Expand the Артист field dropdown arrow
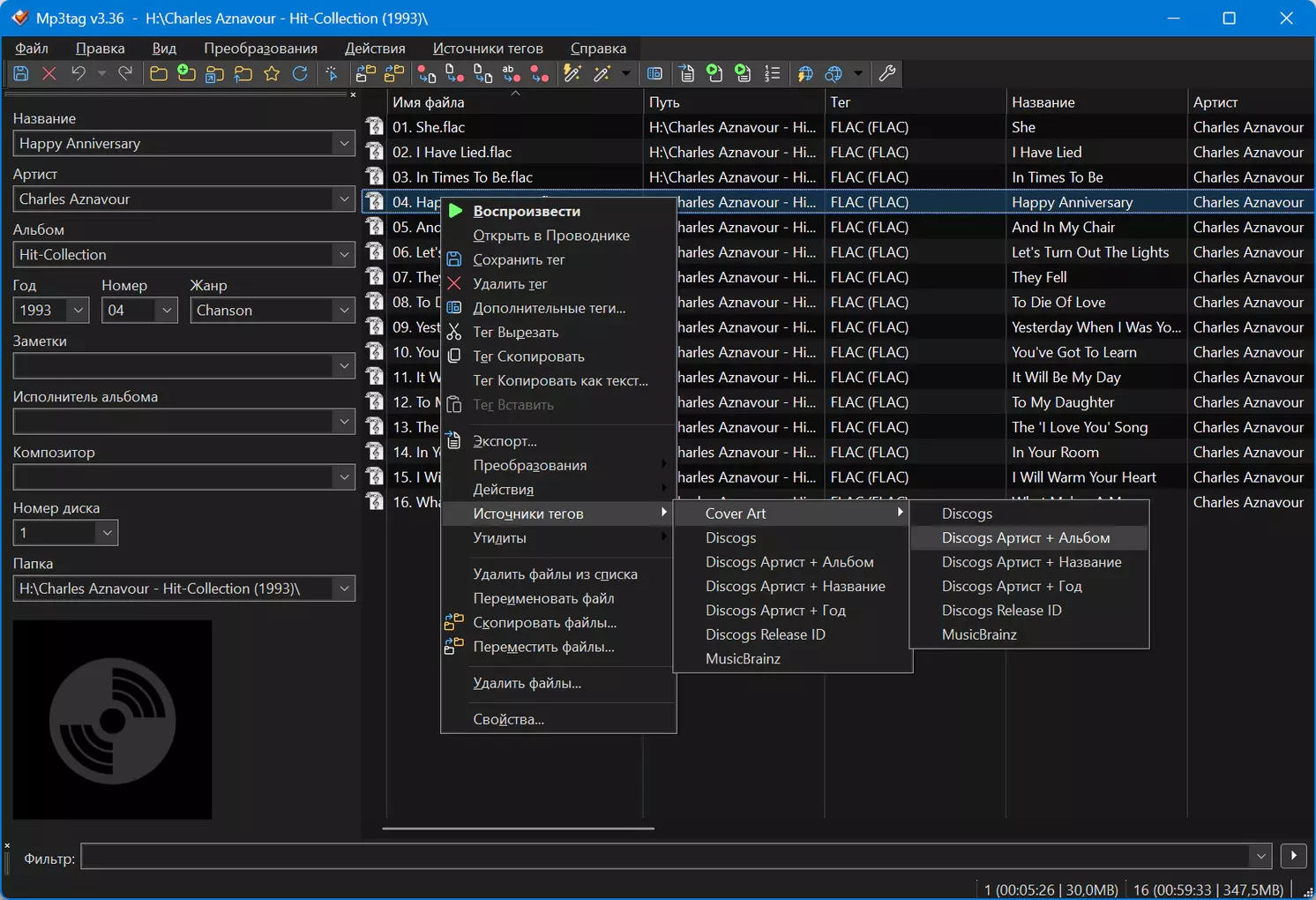 point(344,199)
